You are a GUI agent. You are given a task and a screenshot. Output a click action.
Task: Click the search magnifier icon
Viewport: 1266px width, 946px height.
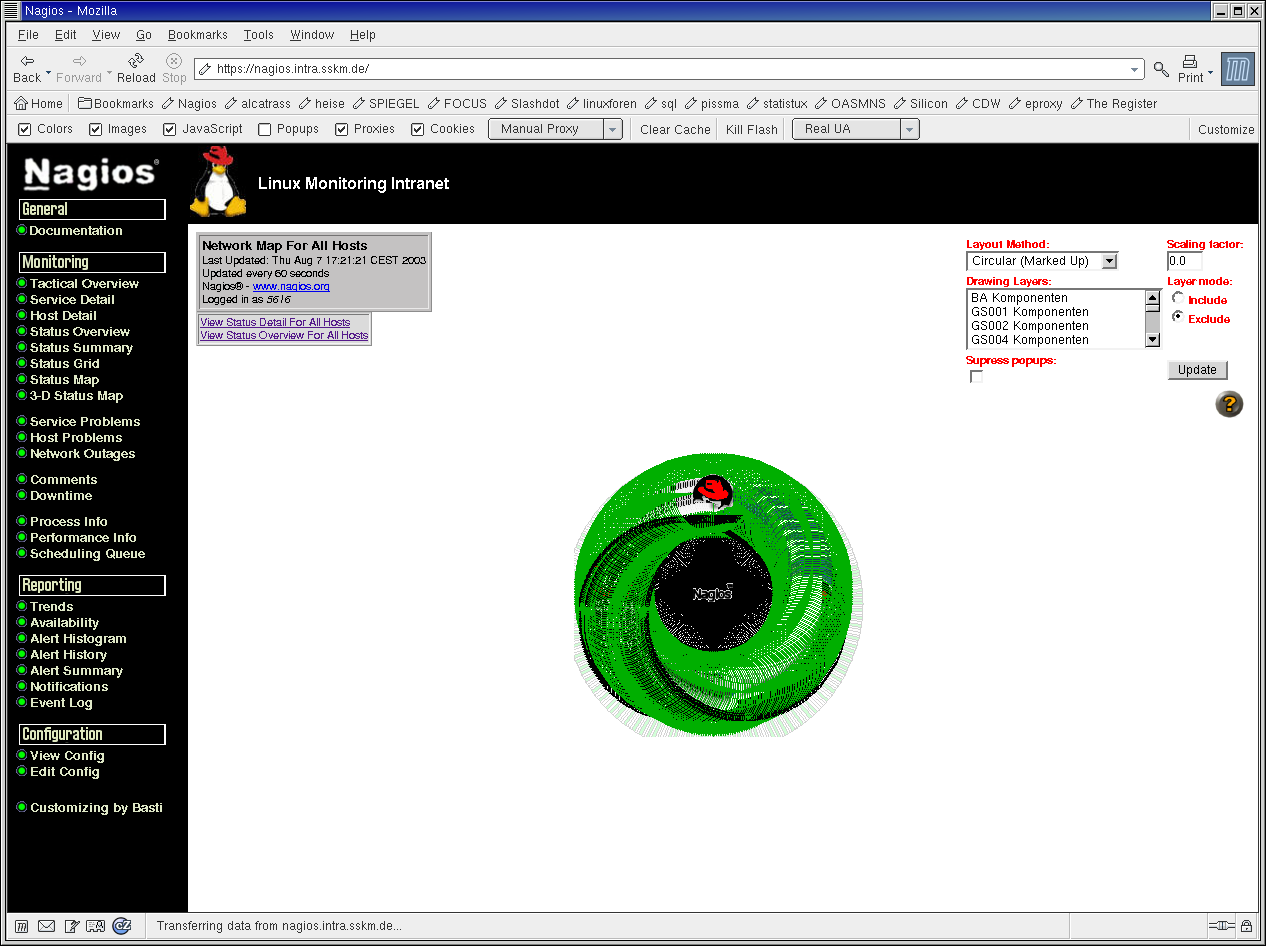(x=1161, y=69)
